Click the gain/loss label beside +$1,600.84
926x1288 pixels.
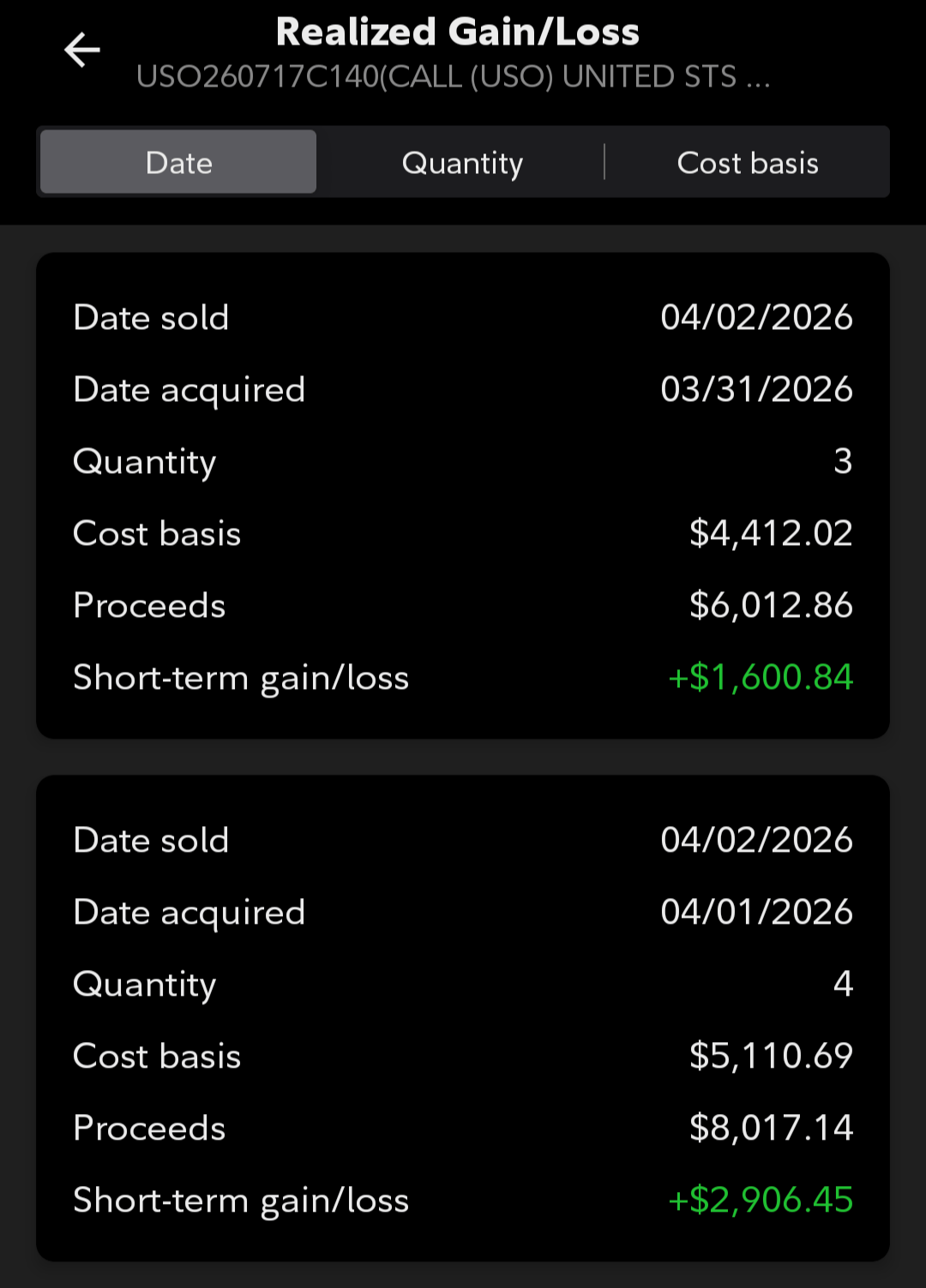pyautogui.click(x=241, y=678)
